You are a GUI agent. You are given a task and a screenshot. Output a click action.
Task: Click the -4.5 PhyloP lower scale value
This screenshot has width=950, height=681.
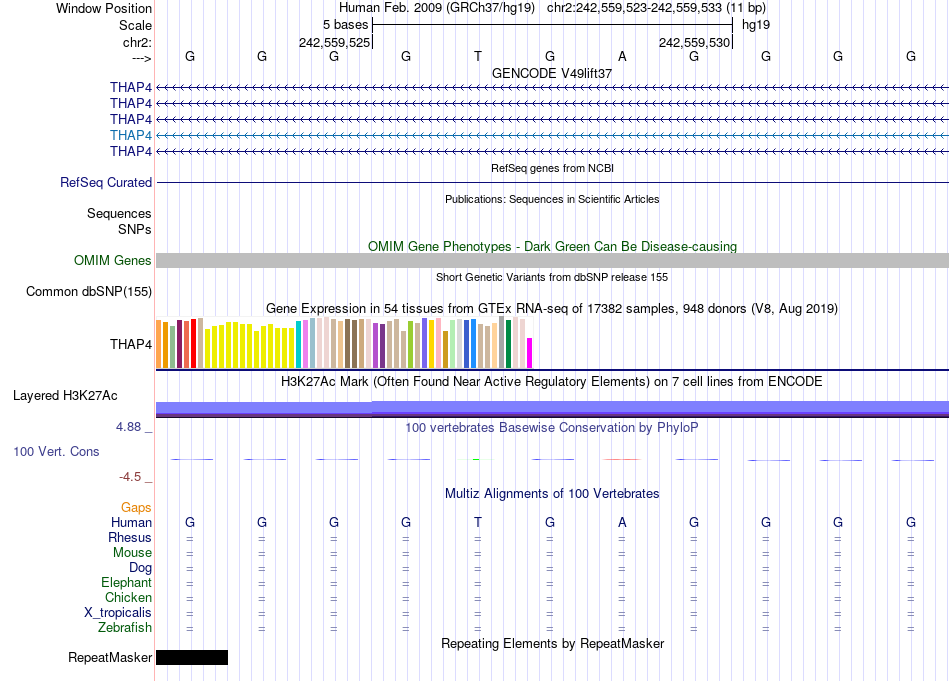point(130,477)
